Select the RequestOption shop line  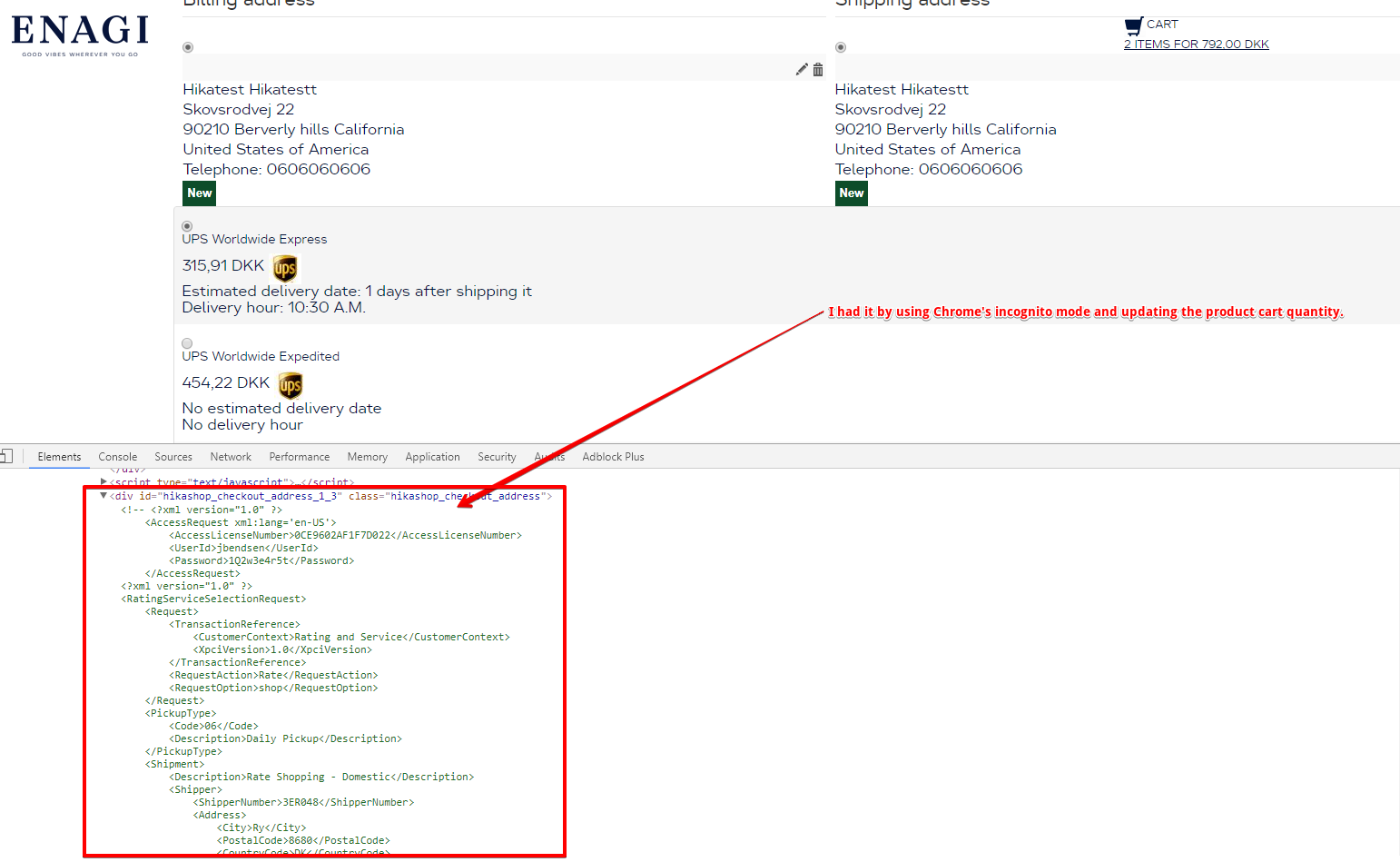[x=273, y=688]
